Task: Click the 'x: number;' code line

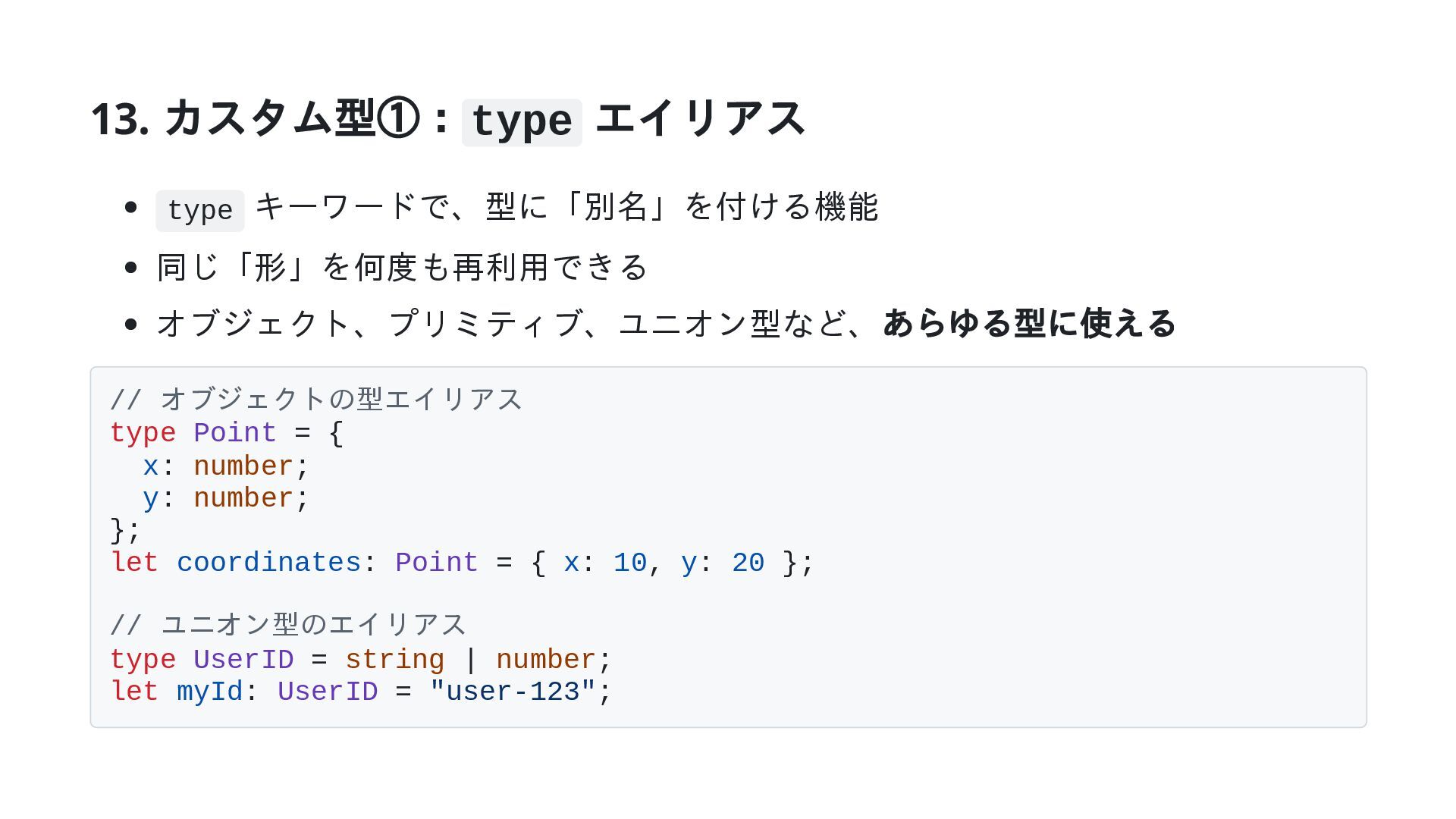Action: (226, 466)
